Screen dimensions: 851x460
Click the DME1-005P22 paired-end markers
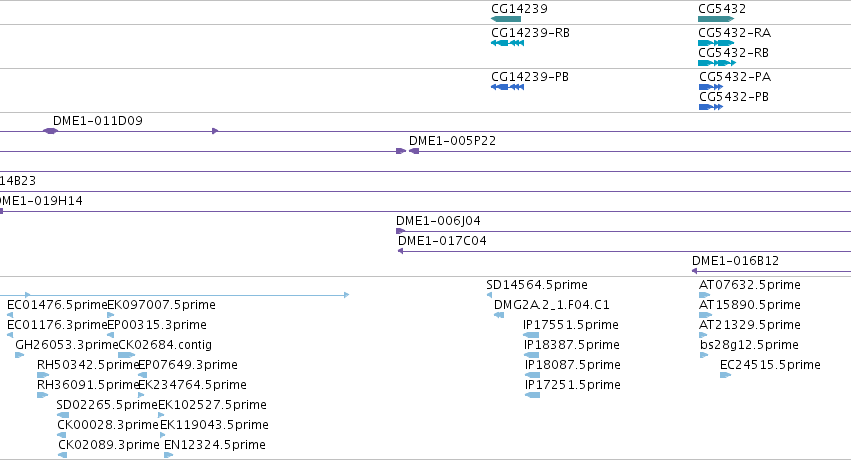click(x=408, y=151)
